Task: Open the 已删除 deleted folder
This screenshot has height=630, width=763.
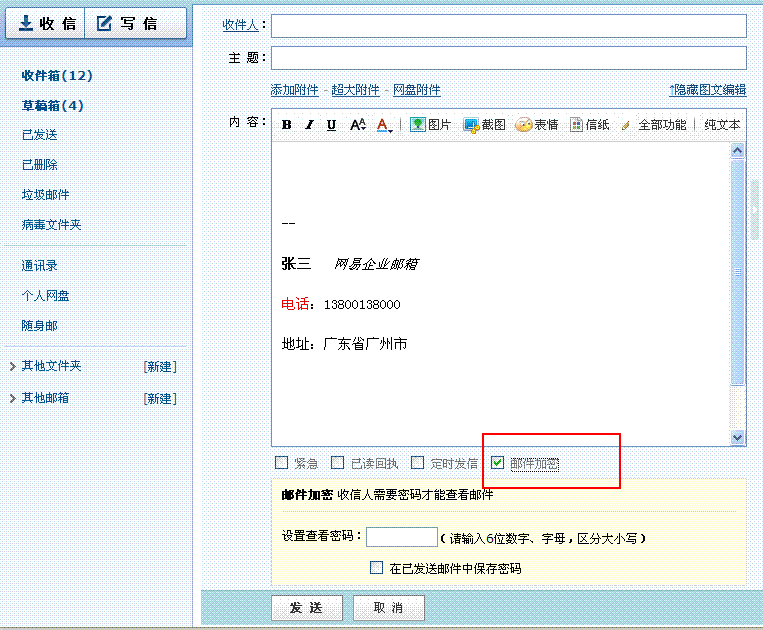Action: tap(39, 165)
